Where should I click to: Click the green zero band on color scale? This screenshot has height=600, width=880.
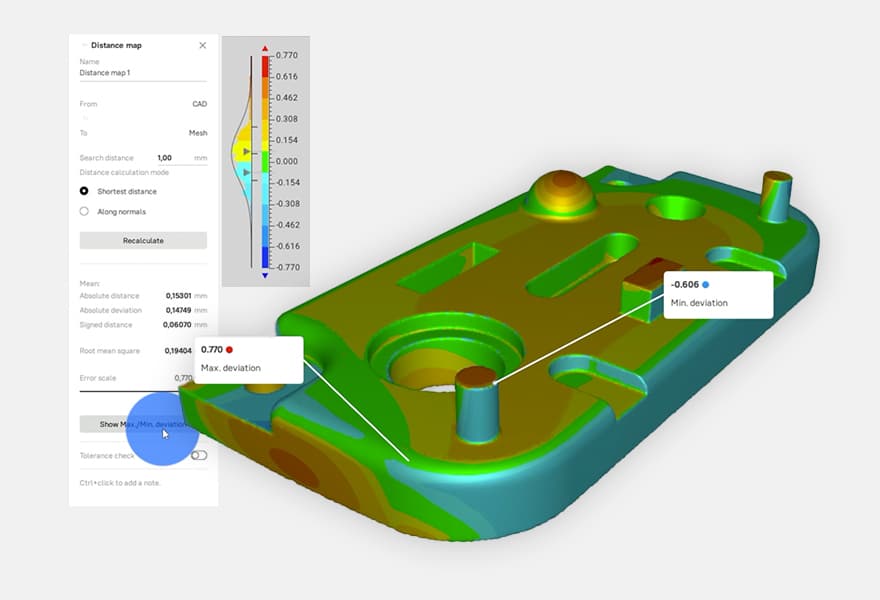click(265, 160)
